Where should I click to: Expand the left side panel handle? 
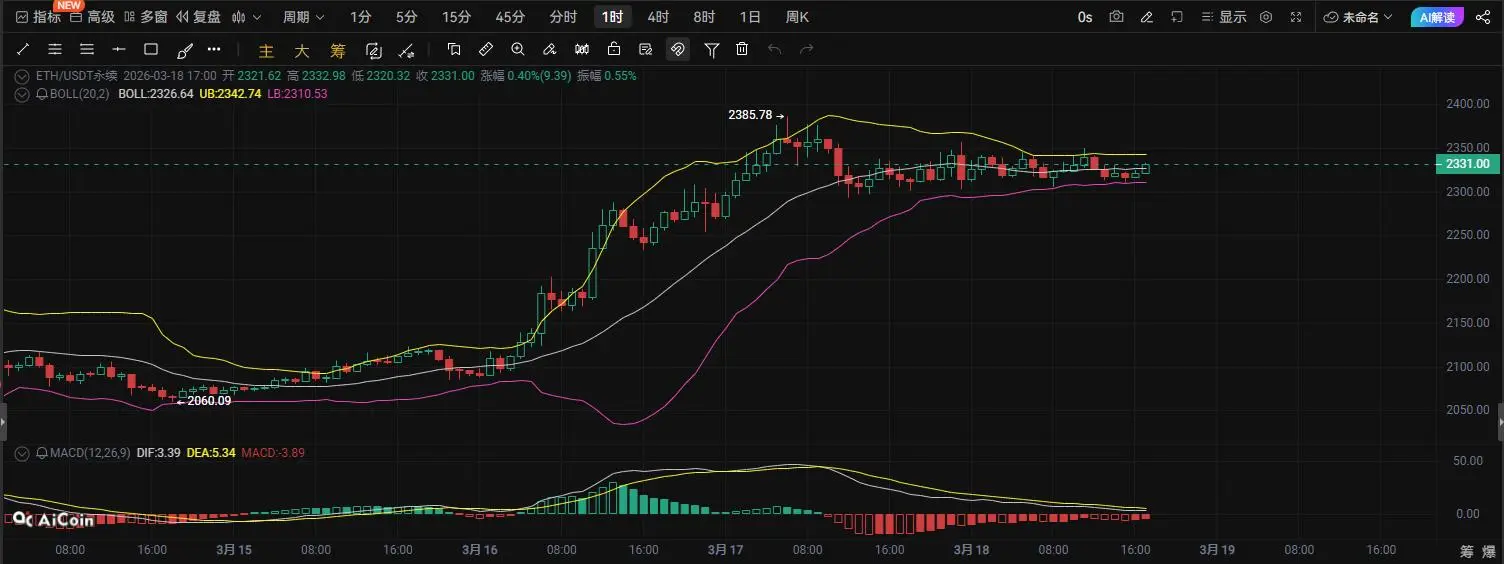(x=3, y=422)
